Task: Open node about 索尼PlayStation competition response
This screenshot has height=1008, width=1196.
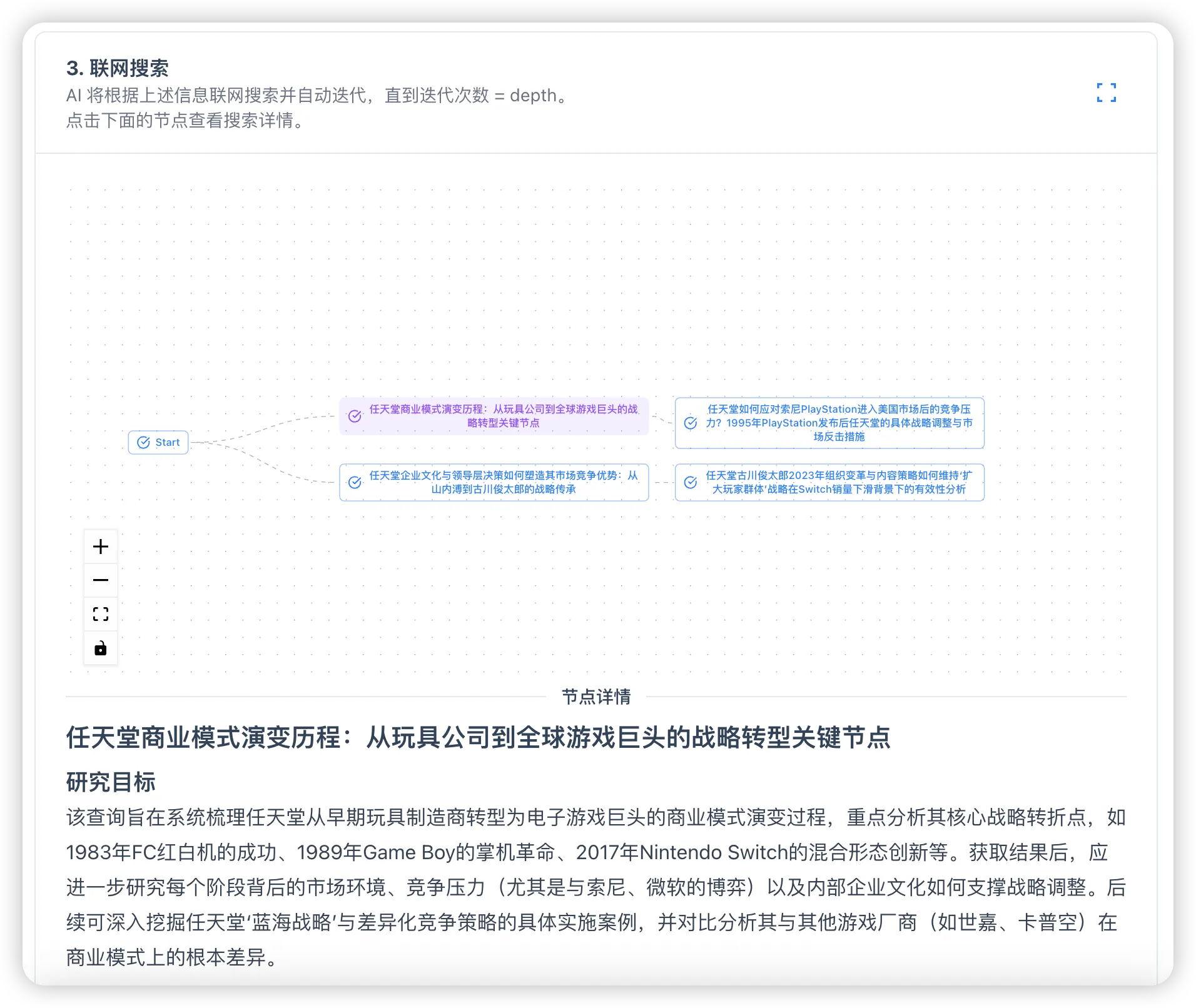Action: (x=829, y=423)
